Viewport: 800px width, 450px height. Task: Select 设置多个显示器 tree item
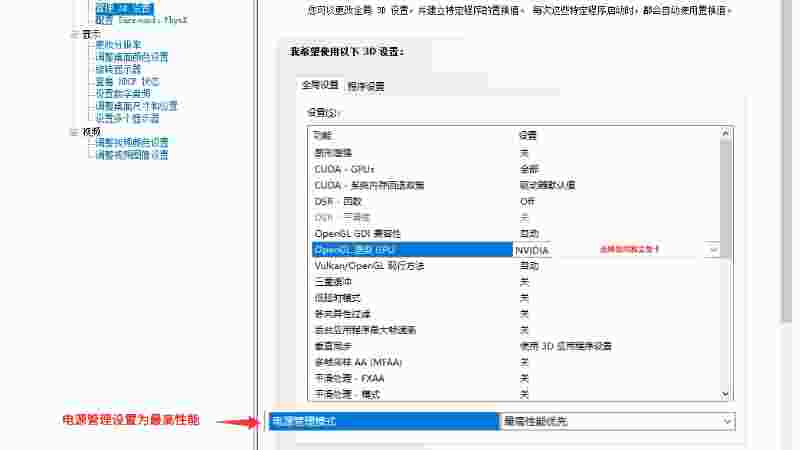[x=127, y=118]
